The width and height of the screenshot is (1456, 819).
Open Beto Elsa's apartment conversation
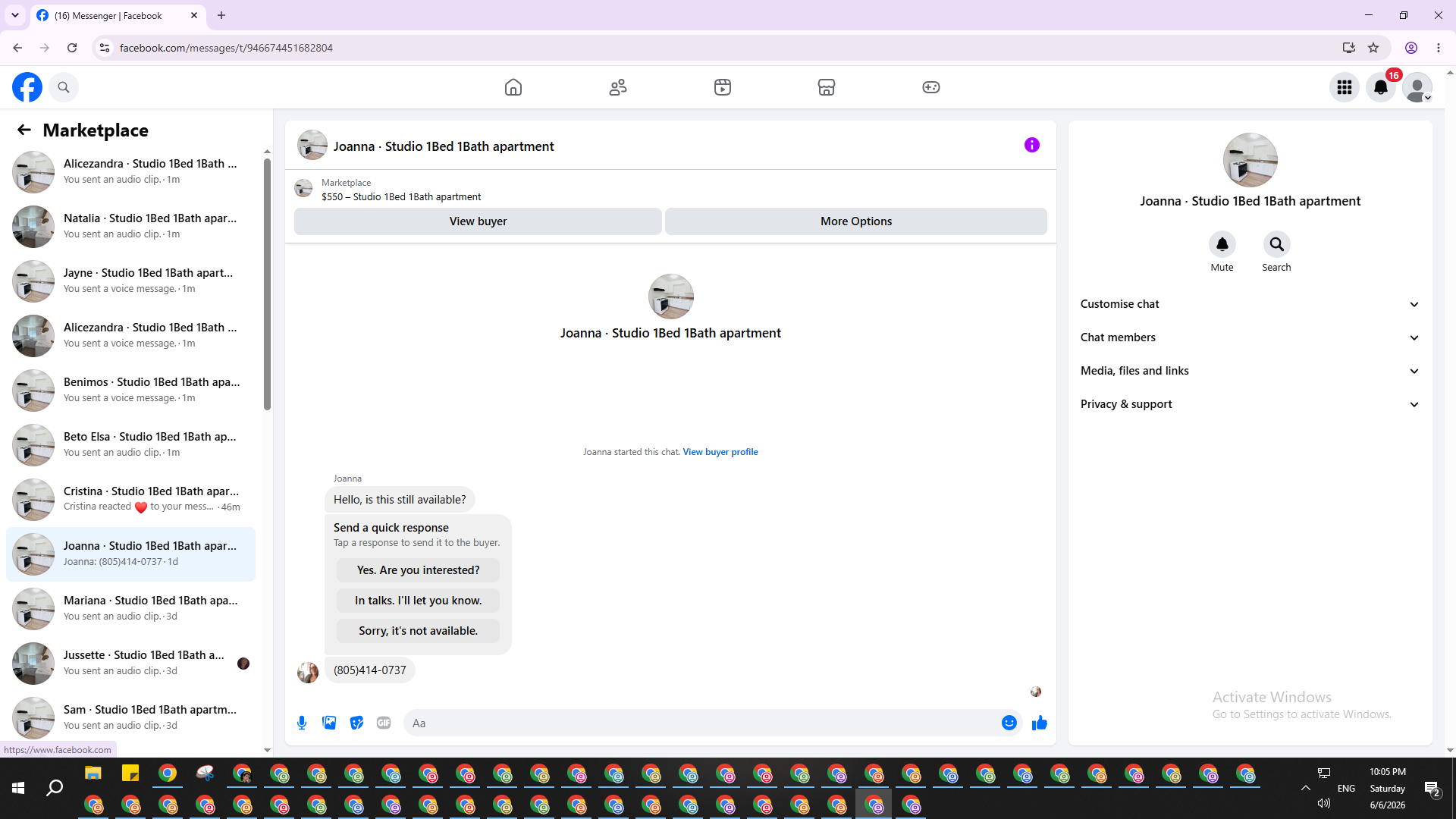130,445
